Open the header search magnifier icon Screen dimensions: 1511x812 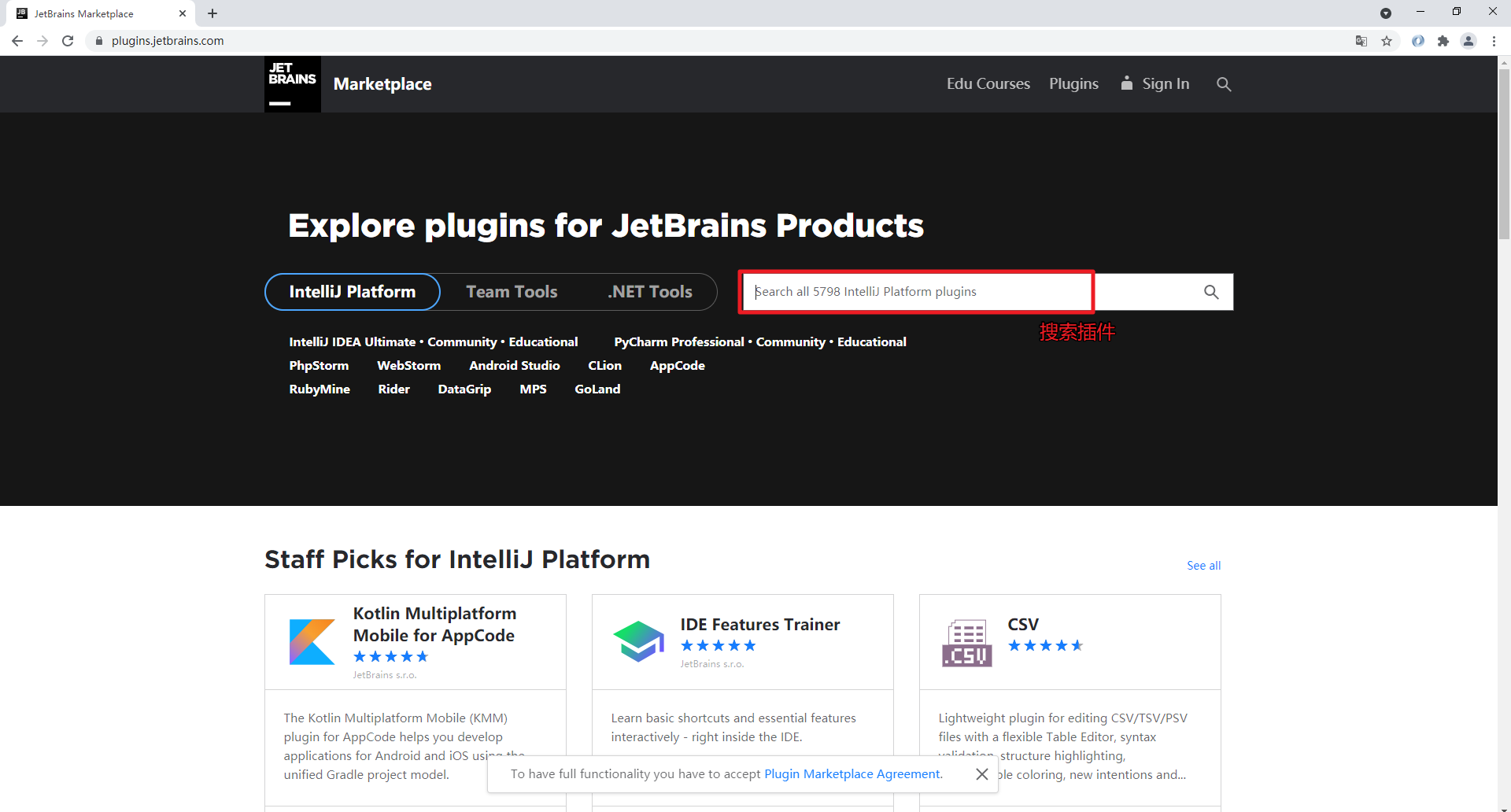coord(1224,84)
